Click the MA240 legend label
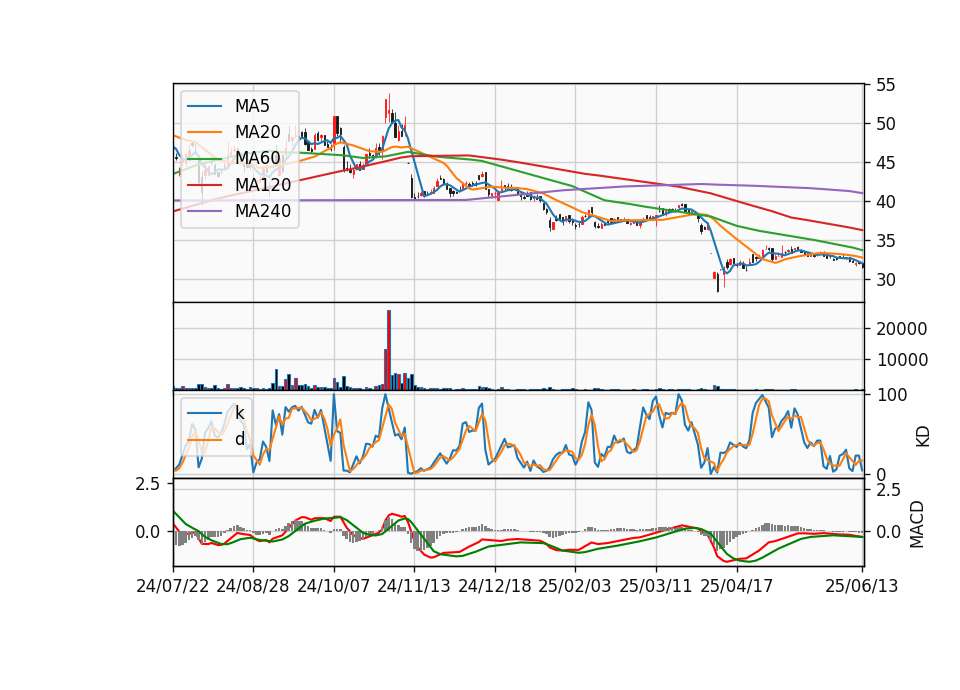The width and height of the screenshot is (960, 690). (263, 211)
